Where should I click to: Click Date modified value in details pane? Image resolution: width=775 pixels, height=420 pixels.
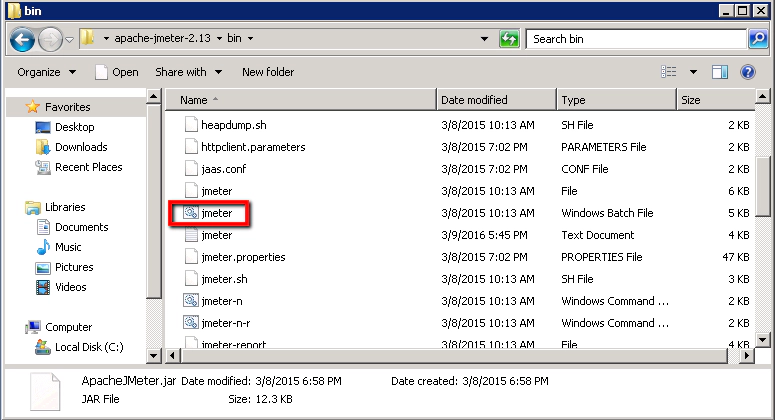pyautogui.click(x=298, y=381)
